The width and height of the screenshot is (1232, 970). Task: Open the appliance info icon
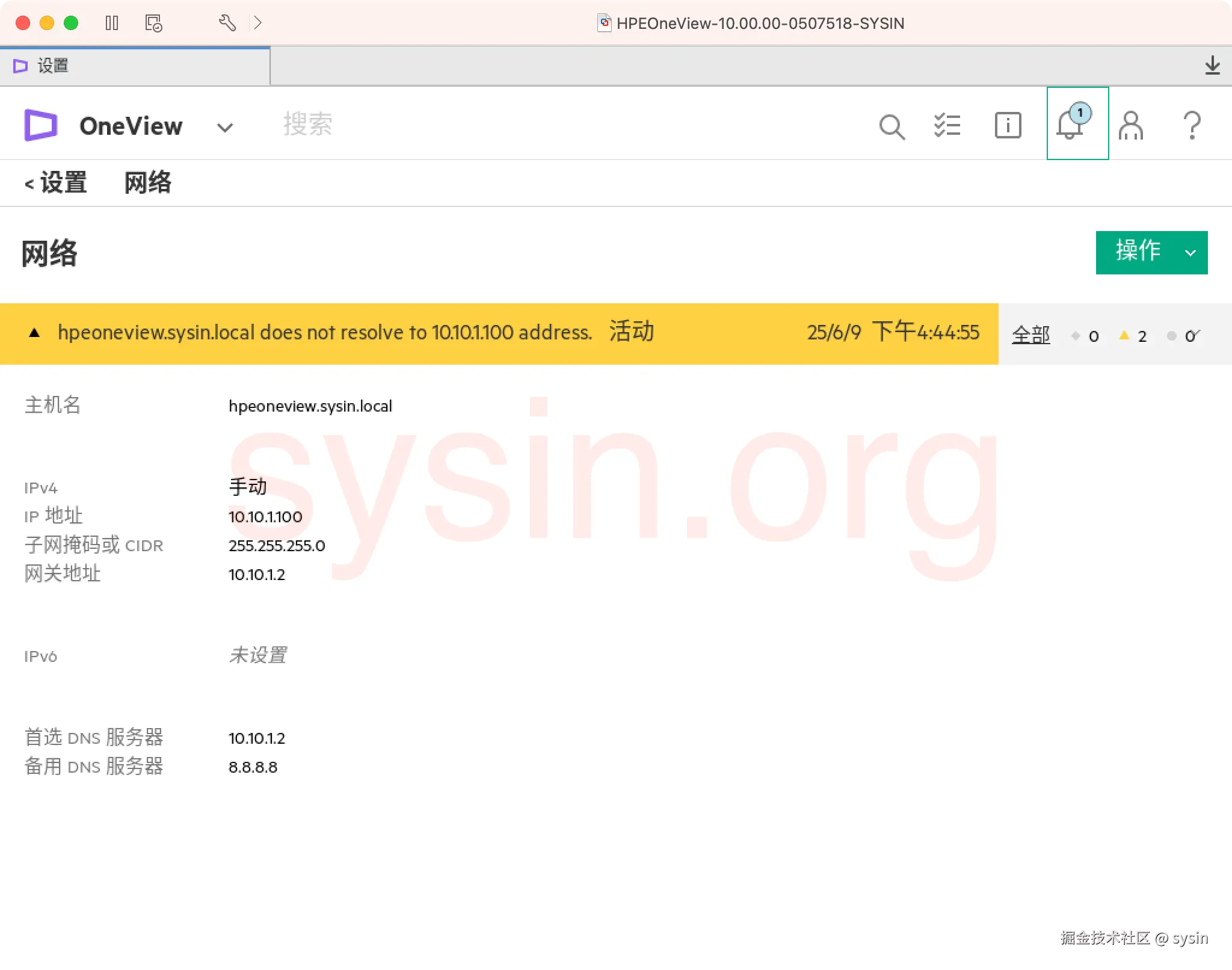(x=1008, y=125)
